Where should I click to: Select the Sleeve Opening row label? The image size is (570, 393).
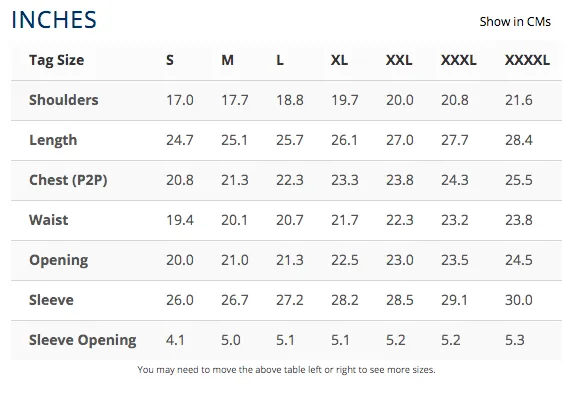pos(83,340)
